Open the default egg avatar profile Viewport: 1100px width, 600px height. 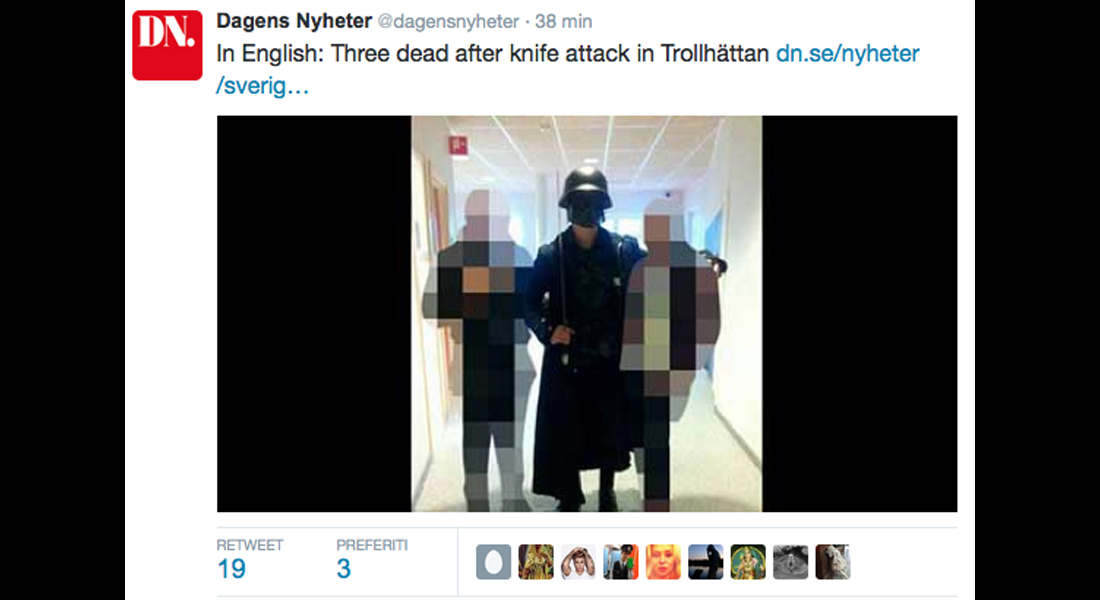coord(494,562)
